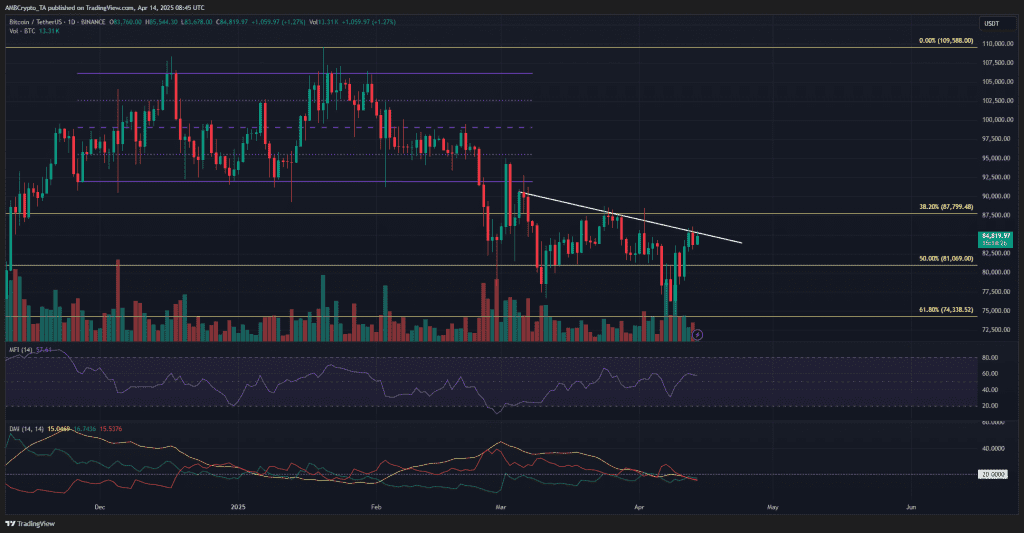Click the AMBCrypto_TA published header text
This screenshot has width=1024, height=533.
pos(104,8)
